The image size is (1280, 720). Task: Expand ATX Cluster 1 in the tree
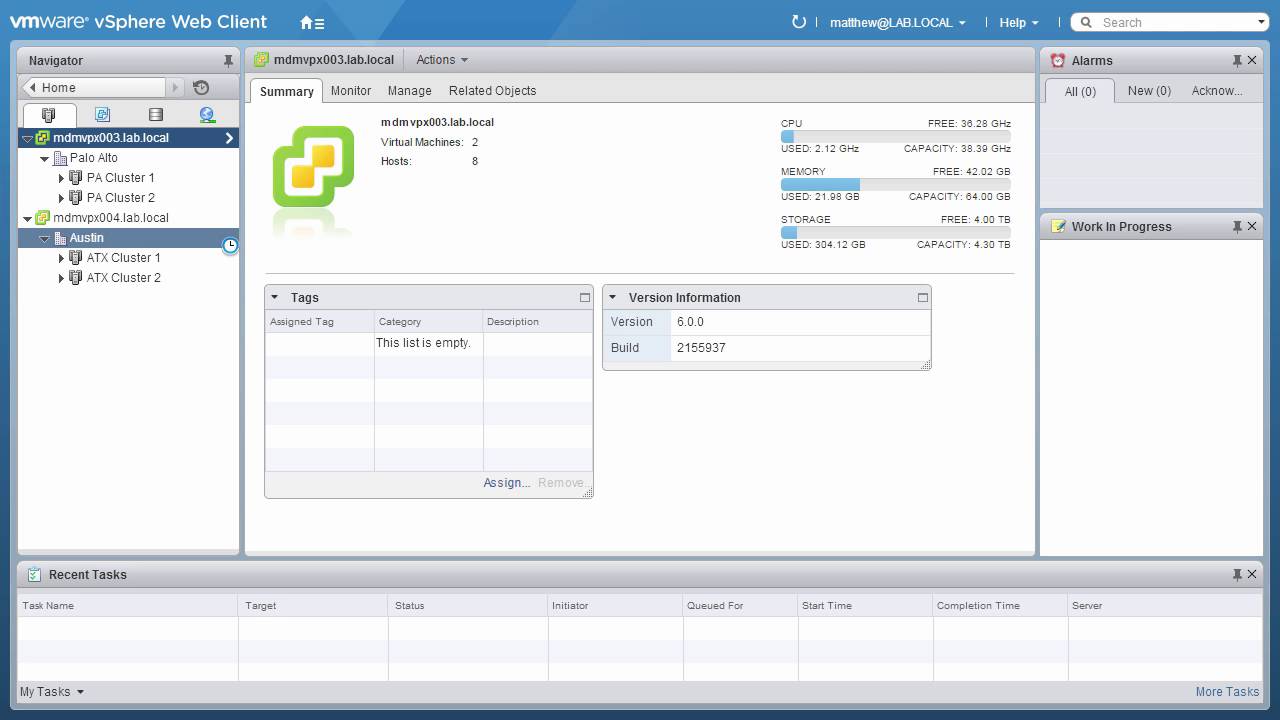click(61, 257)
